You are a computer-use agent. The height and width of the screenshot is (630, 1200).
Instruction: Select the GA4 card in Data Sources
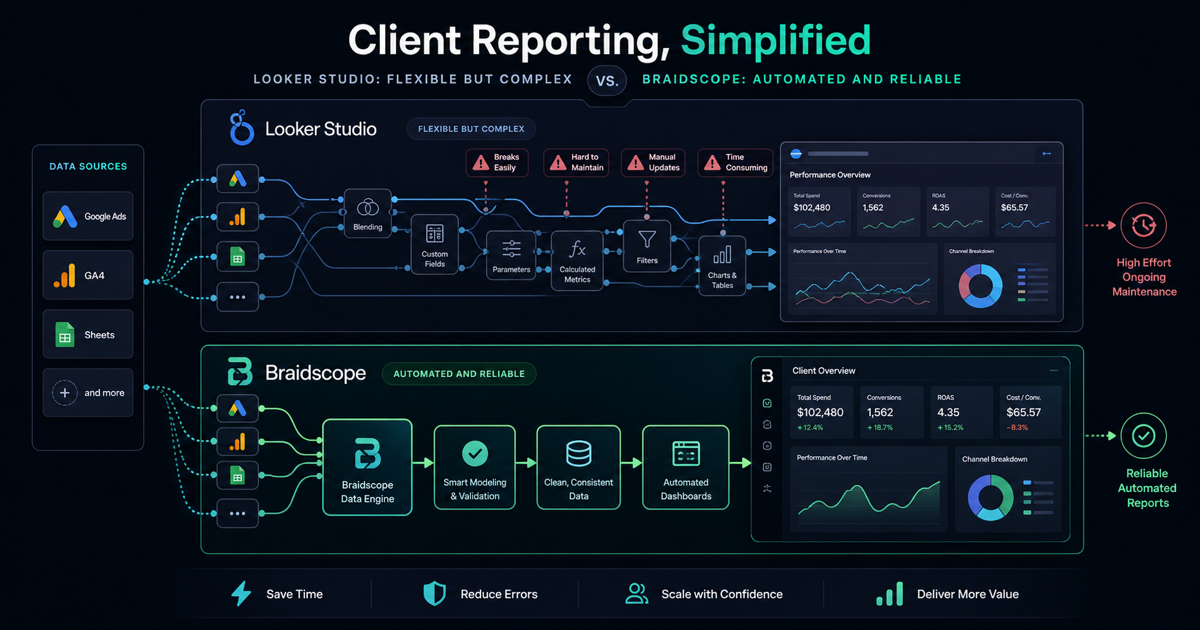pyautogui.click(x=88, y=275)
